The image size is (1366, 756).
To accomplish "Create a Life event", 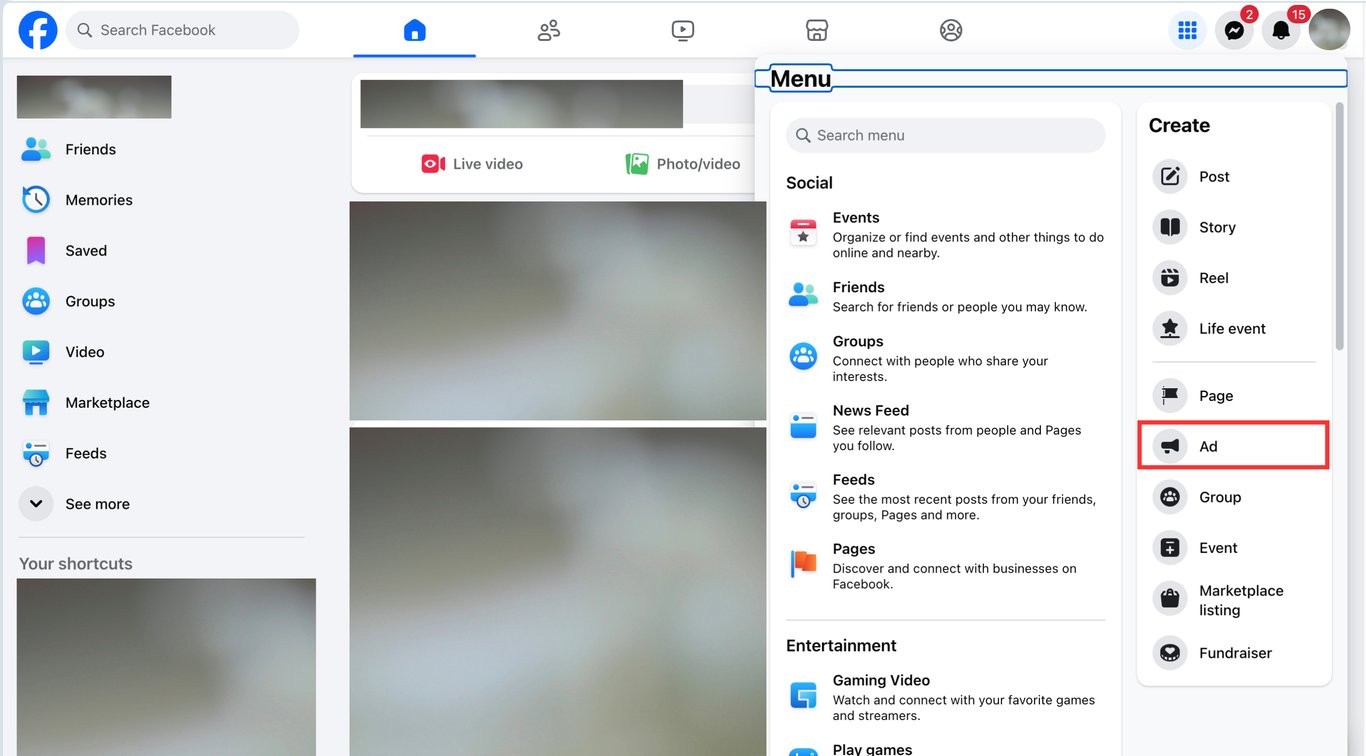I will point(1234,329).
